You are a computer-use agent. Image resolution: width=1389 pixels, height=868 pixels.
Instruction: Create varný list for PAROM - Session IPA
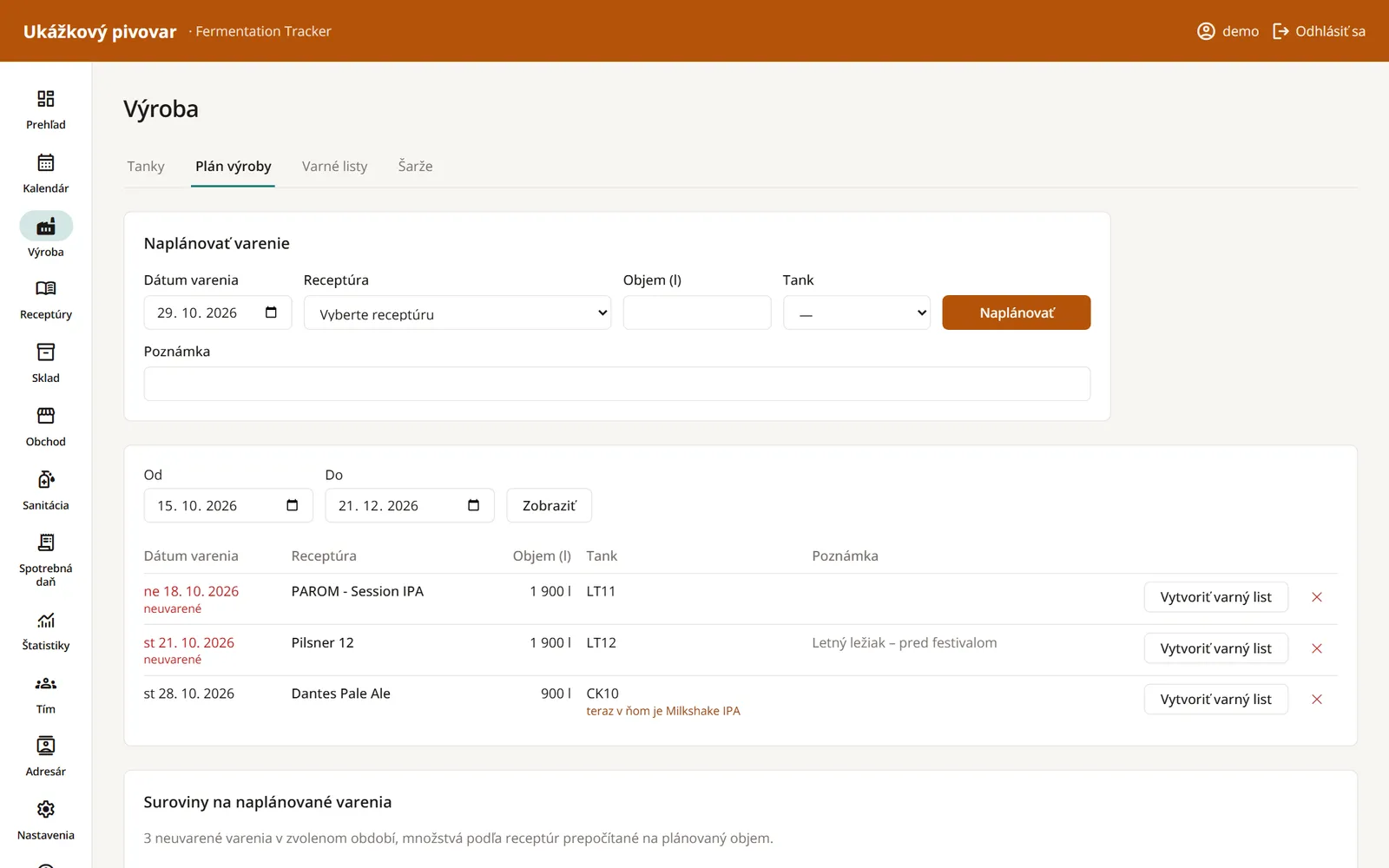(x=1216, y=597)
